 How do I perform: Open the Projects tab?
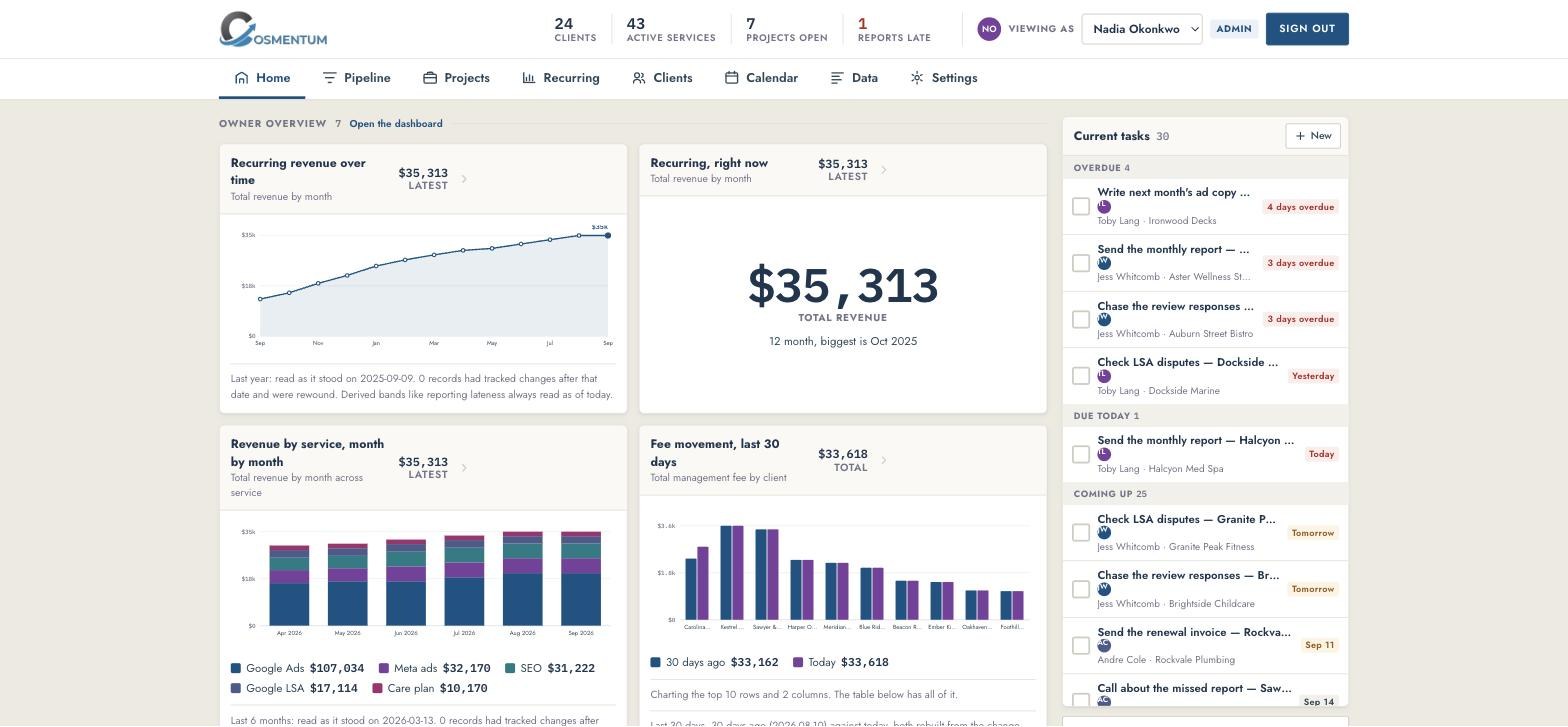coord(456,78)
